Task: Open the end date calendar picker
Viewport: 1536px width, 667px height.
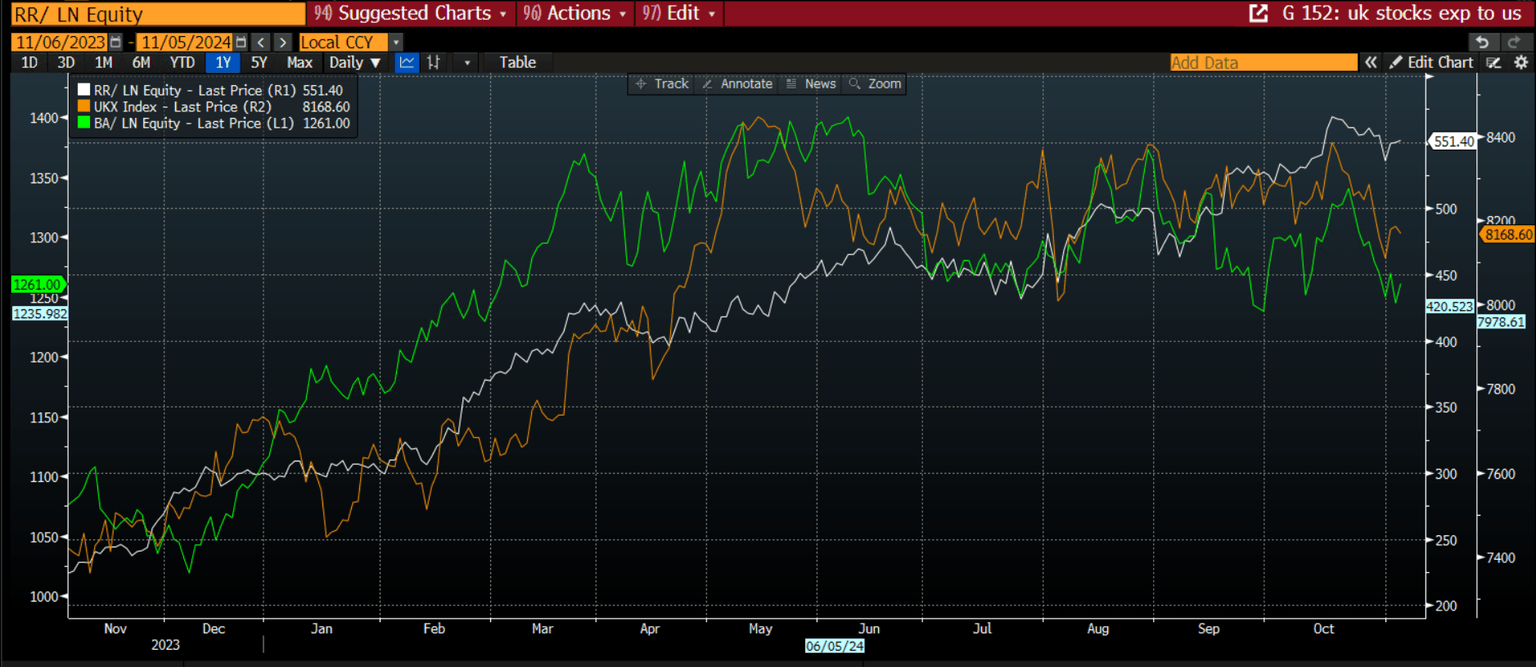Action: [239, 42]
